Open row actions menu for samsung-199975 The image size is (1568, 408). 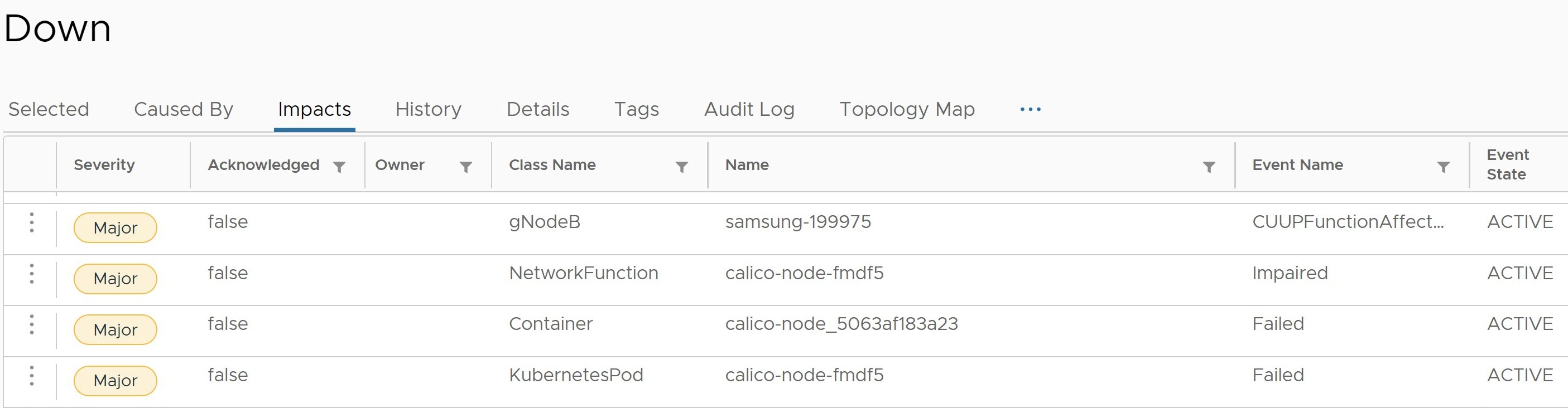32,222
